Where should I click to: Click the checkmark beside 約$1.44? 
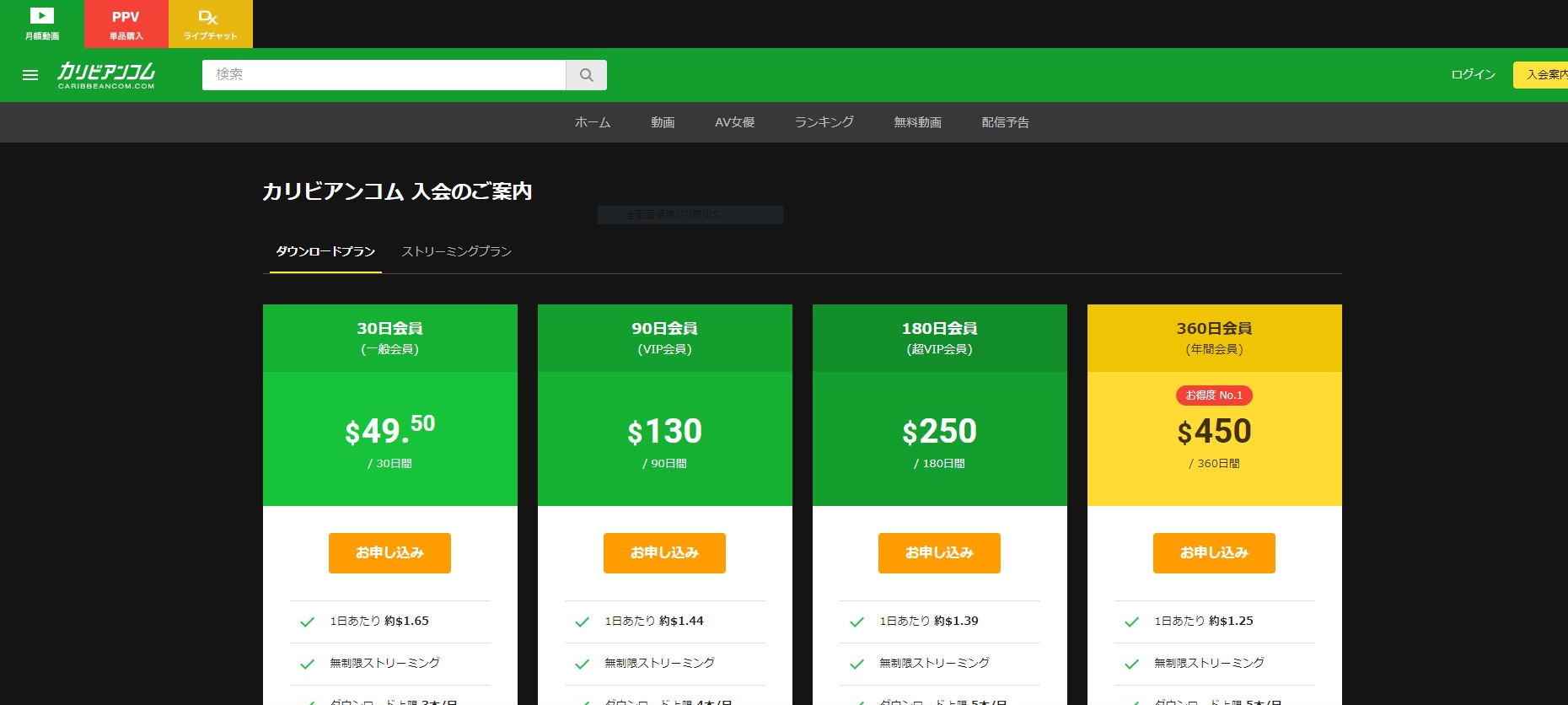[582, 622]
